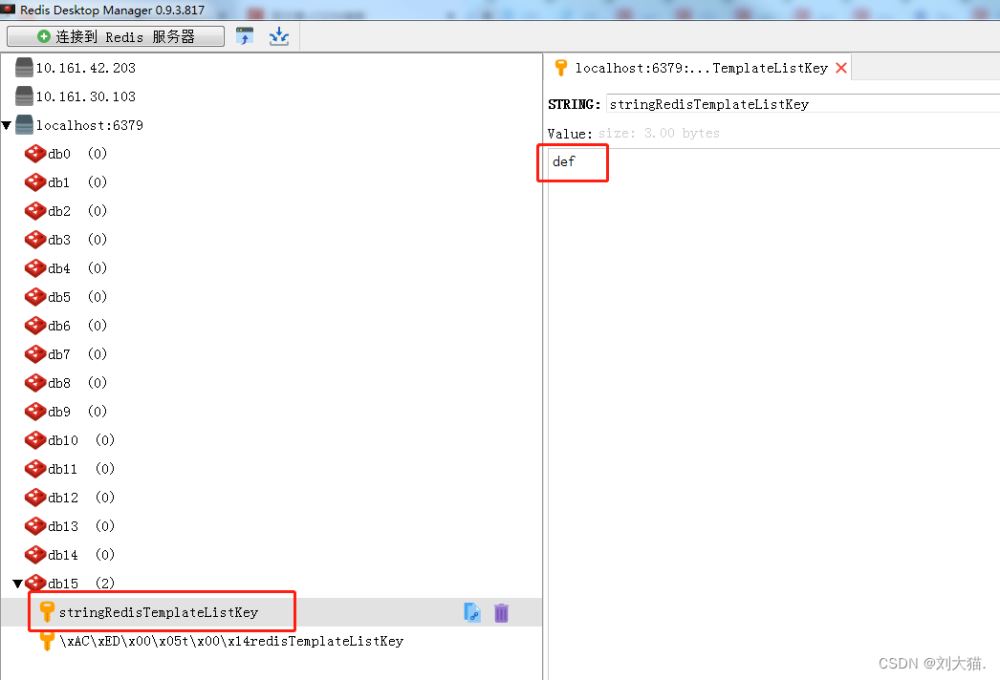
Task: Click the STRING key name field
Action: pyautogui.click(x=800, y=104)
